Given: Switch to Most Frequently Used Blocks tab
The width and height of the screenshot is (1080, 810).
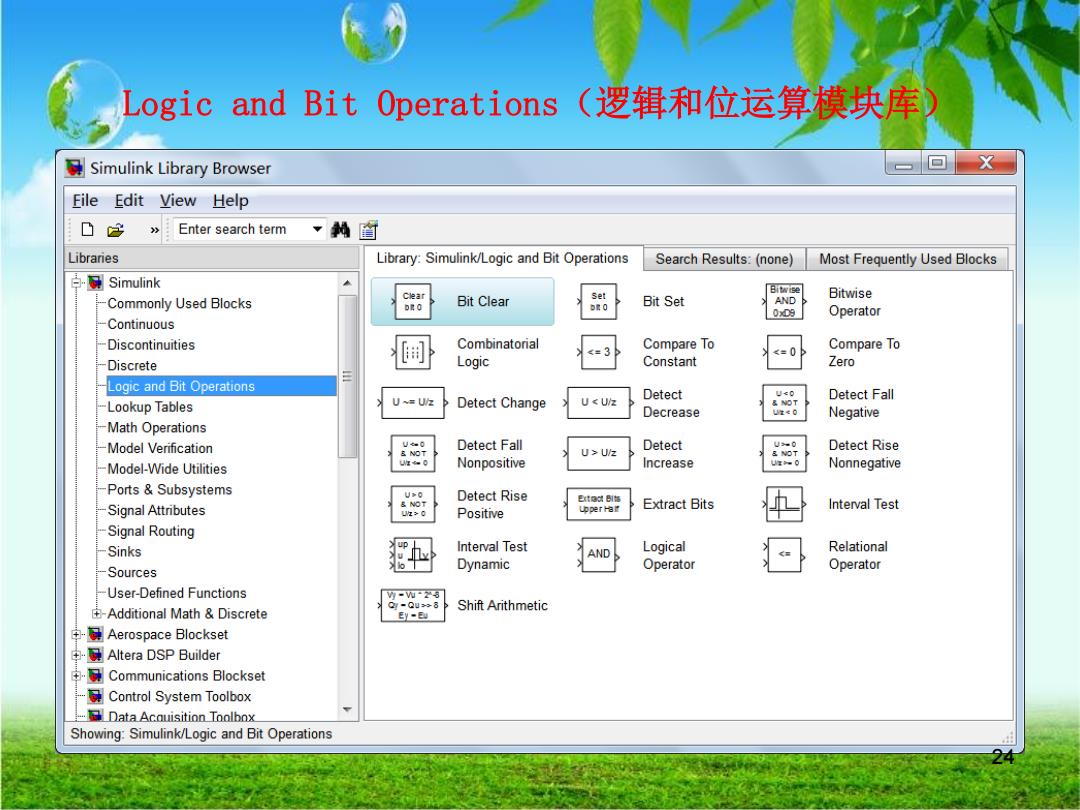Looking at the screenshot, I should click(x=908, y=259).
